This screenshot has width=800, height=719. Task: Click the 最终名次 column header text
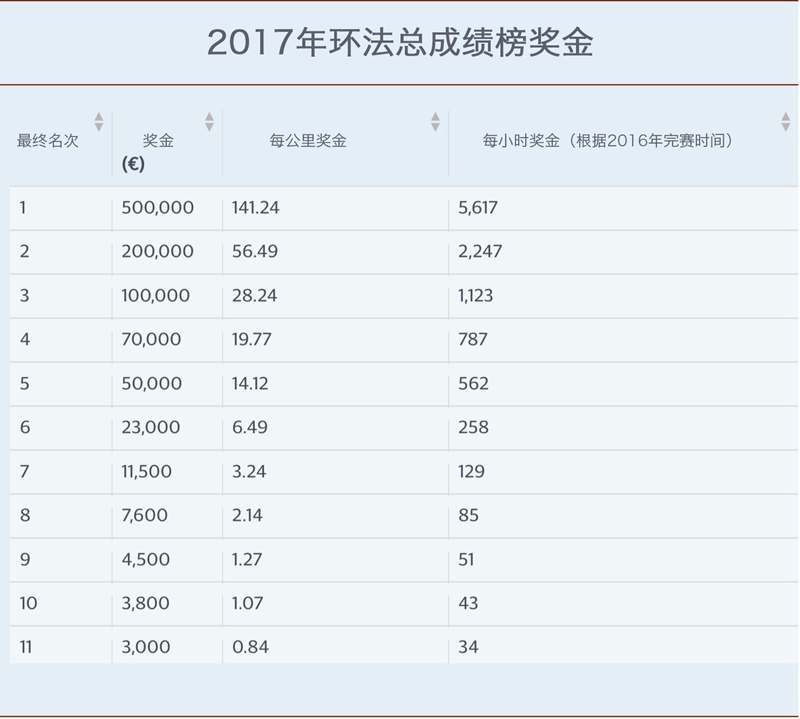point(48,141)
